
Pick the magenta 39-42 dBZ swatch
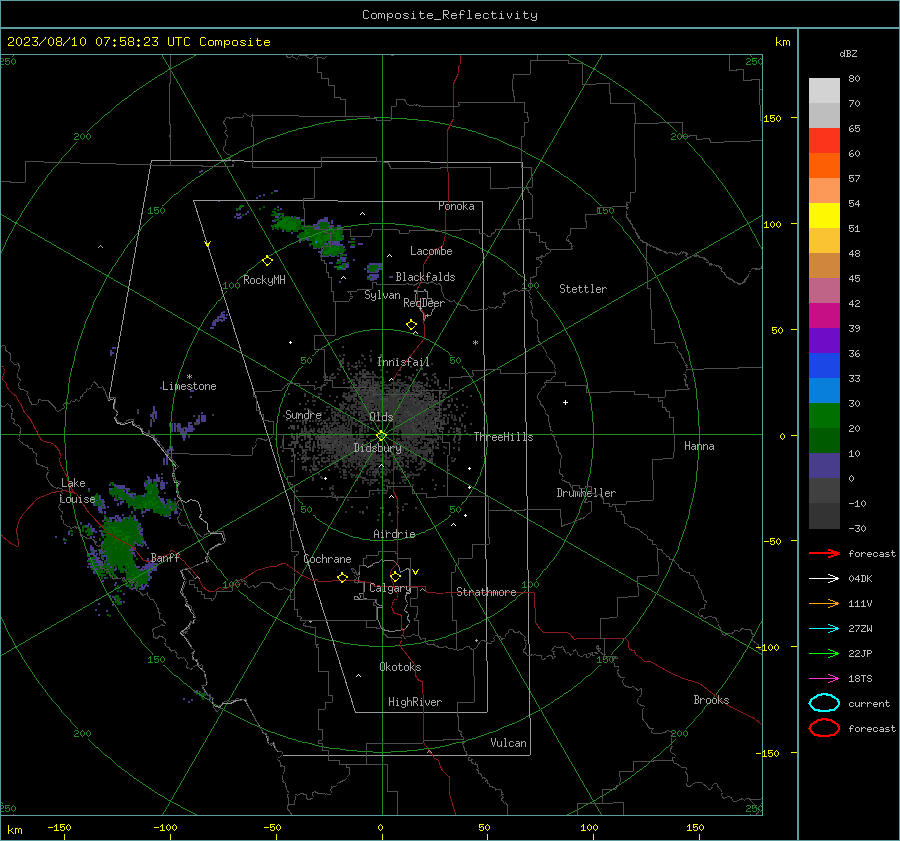pos(824,316)
